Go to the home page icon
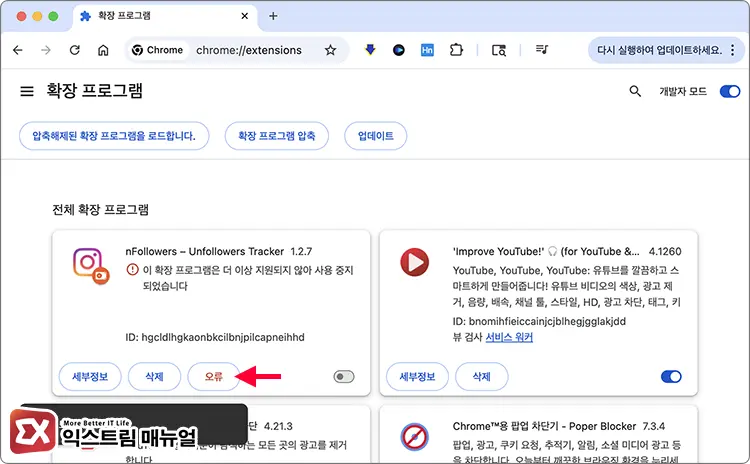The height and width of the screenshot is (464, 750). 103,50
